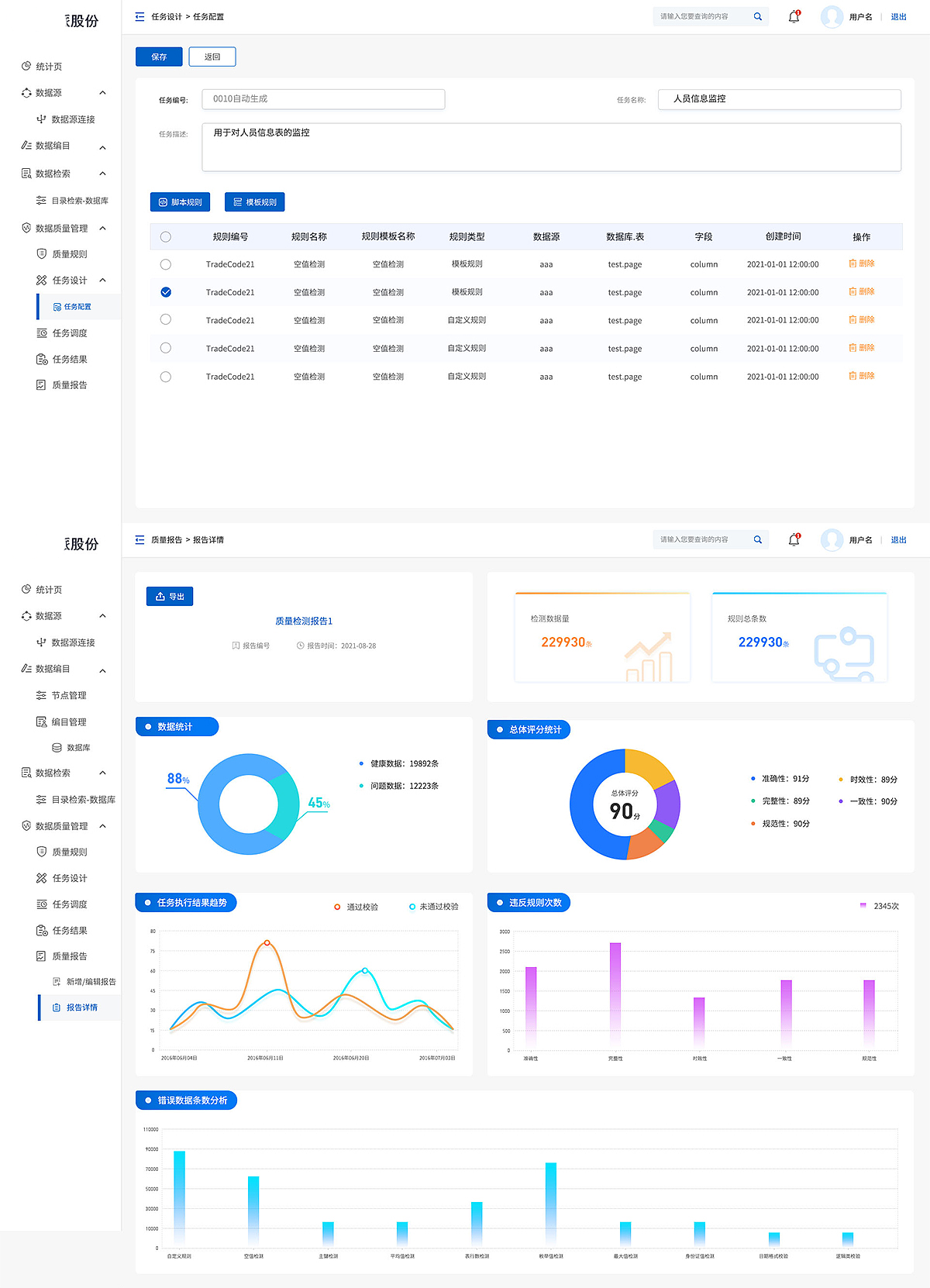Click the 任务编号 input field
Viewport: 930px width, 1288px height.
point(323,98)
